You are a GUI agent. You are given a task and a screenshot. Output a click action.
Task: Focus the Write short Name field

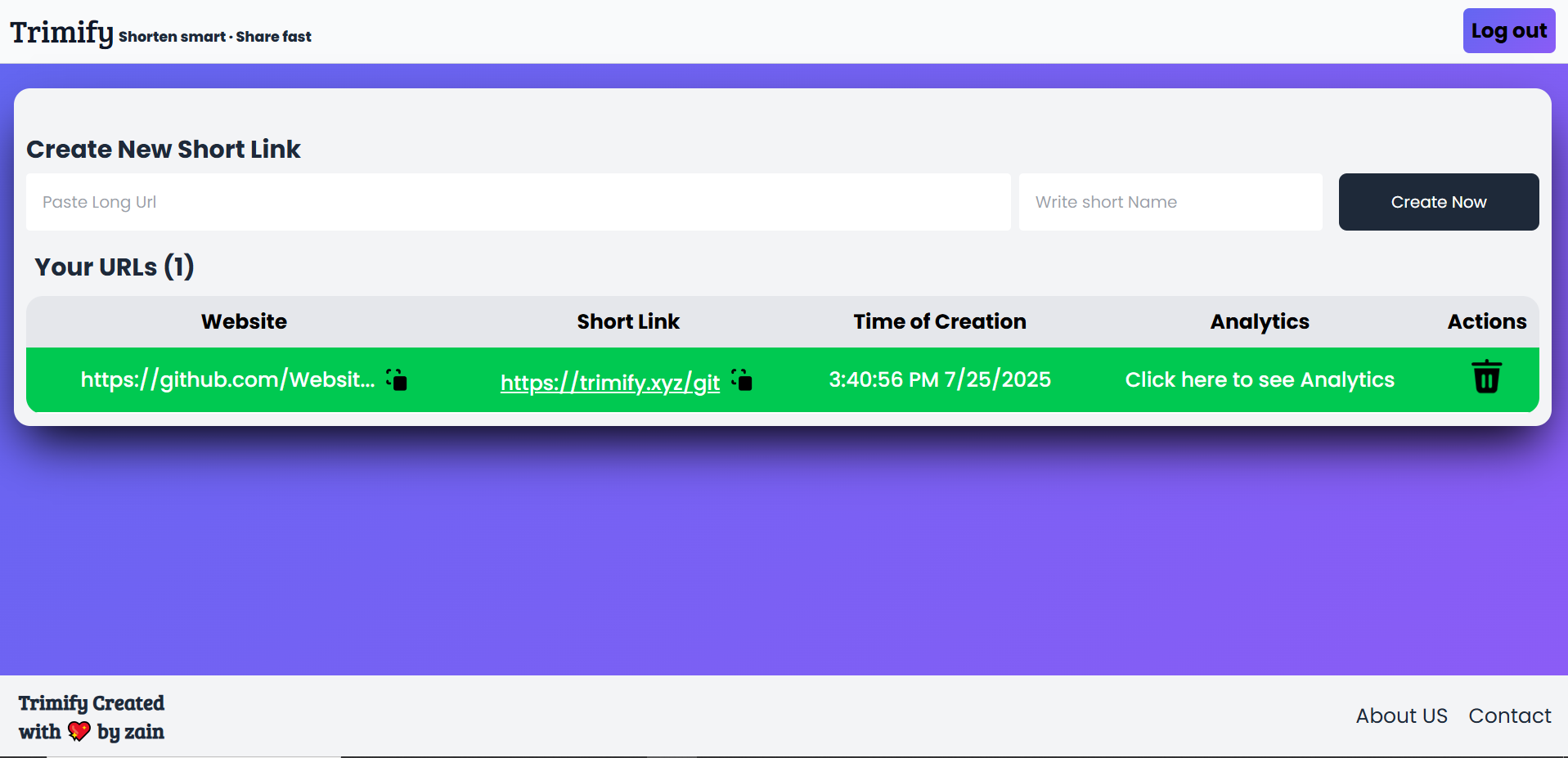click(1170, 202)
